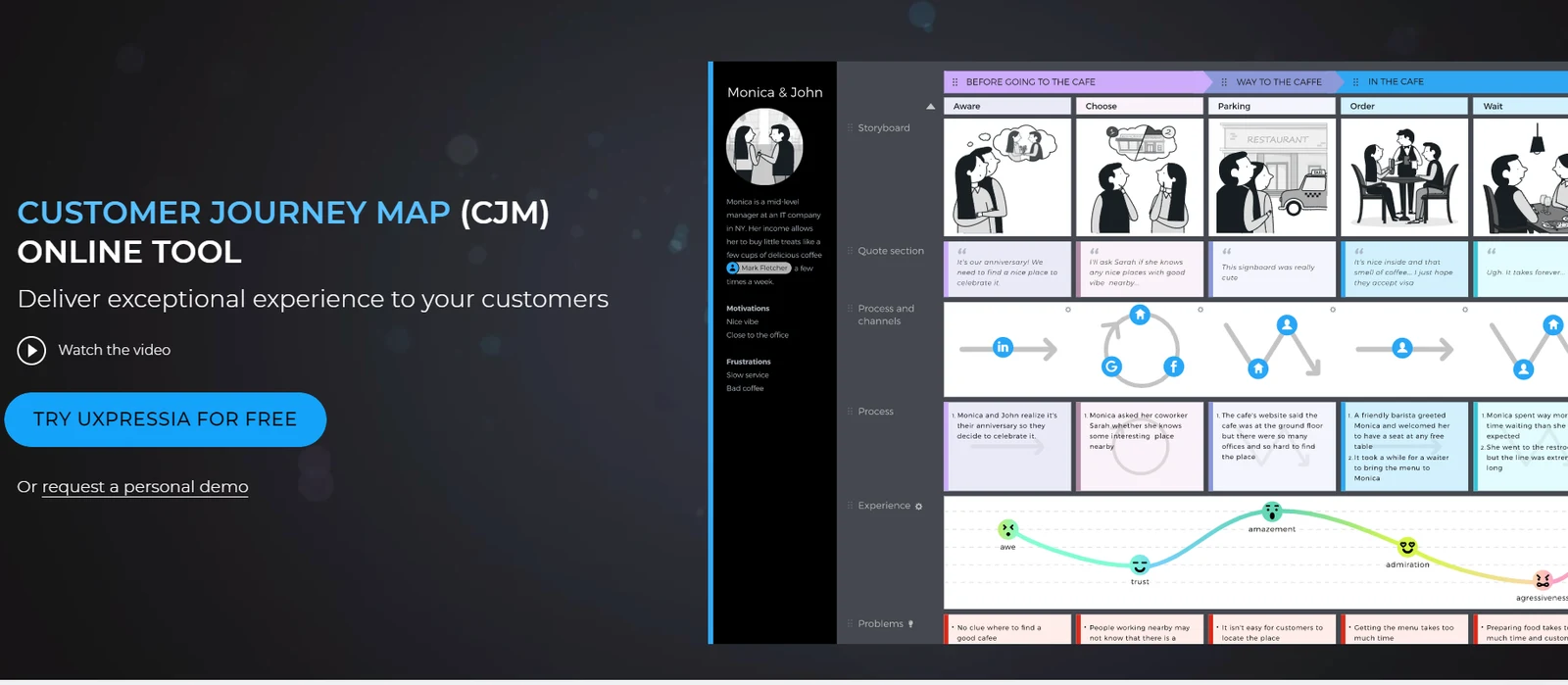Click the Facebook channel icon in Choose column
Viewport: 1568px width, 685px height.
click(x=1173, y=367)
